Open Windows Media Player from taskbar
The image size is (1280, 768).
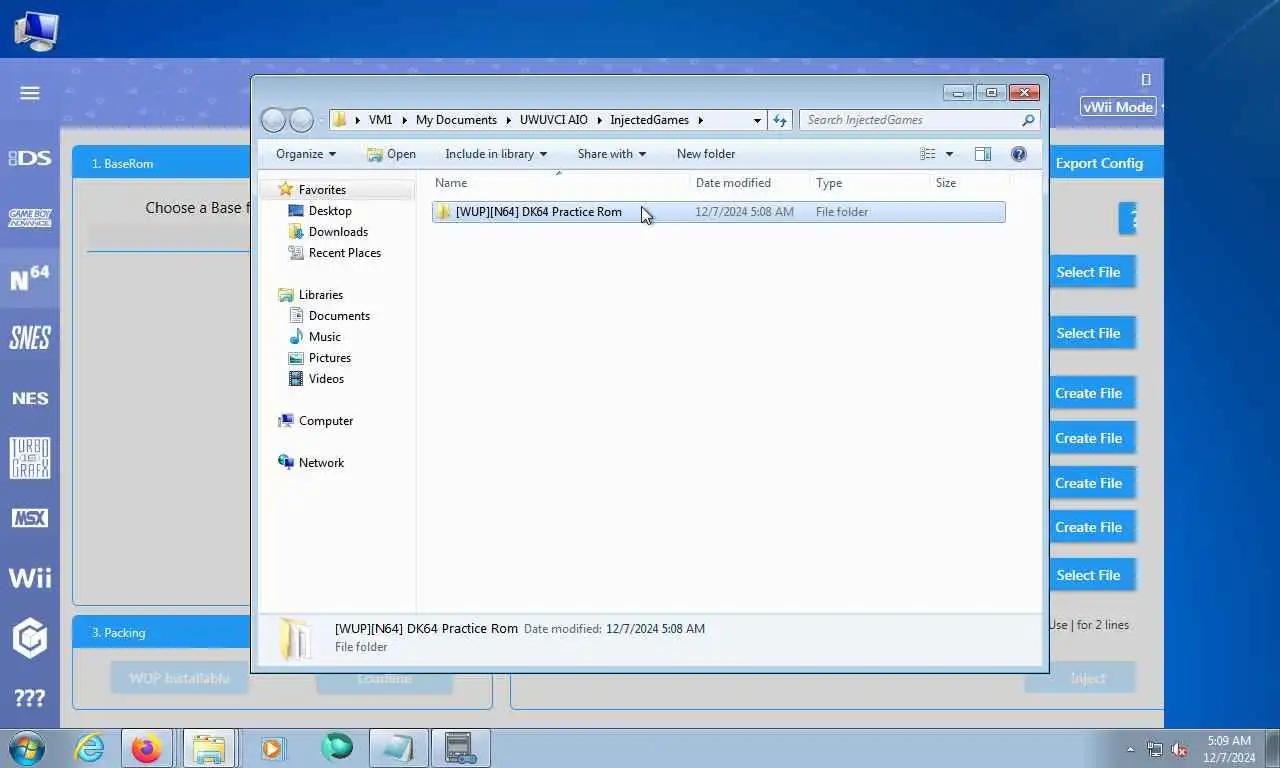coord(271,748)
